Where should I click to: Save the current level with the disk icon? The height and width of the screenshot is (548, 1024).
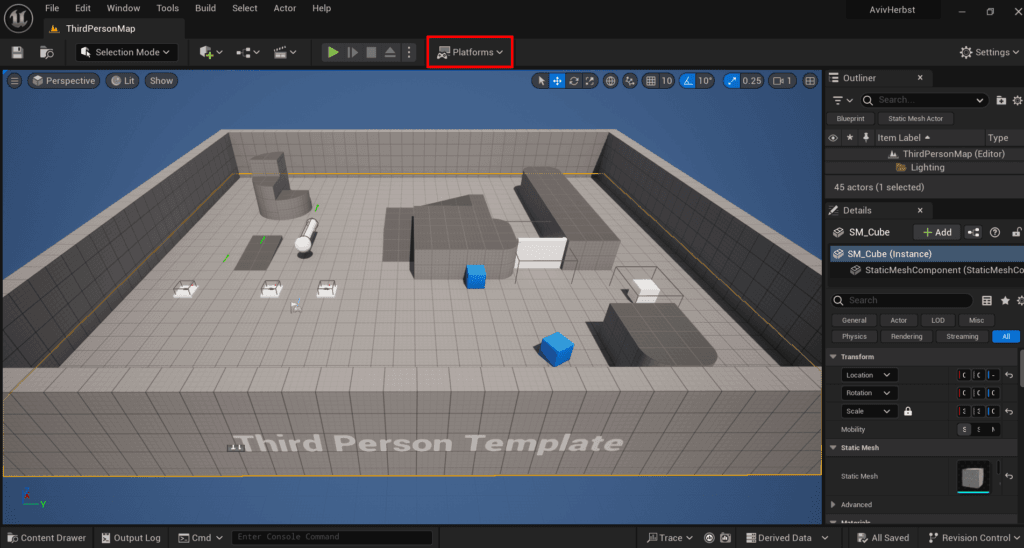point(17,52)
